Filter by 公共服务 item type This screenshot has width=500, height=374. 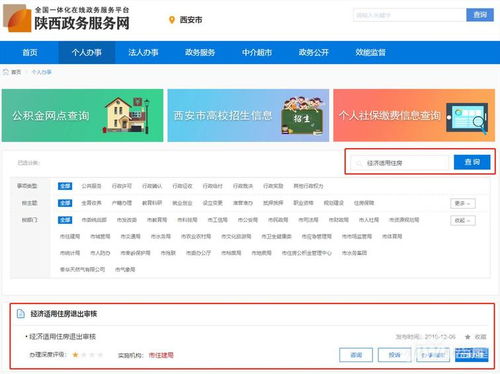91,186
